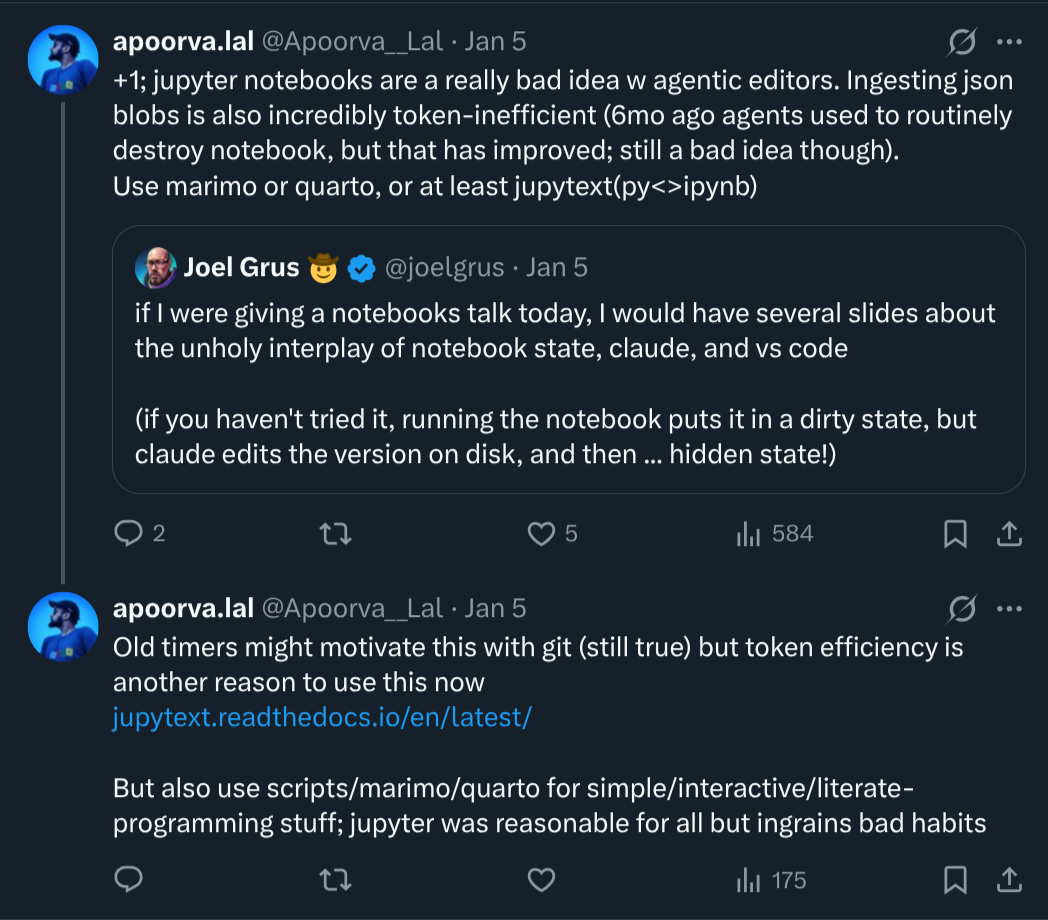This screenshot has width=1048, height=920.
Task: Open Joel Grus's quoted tweet profile name
Action: pos(241,267)
